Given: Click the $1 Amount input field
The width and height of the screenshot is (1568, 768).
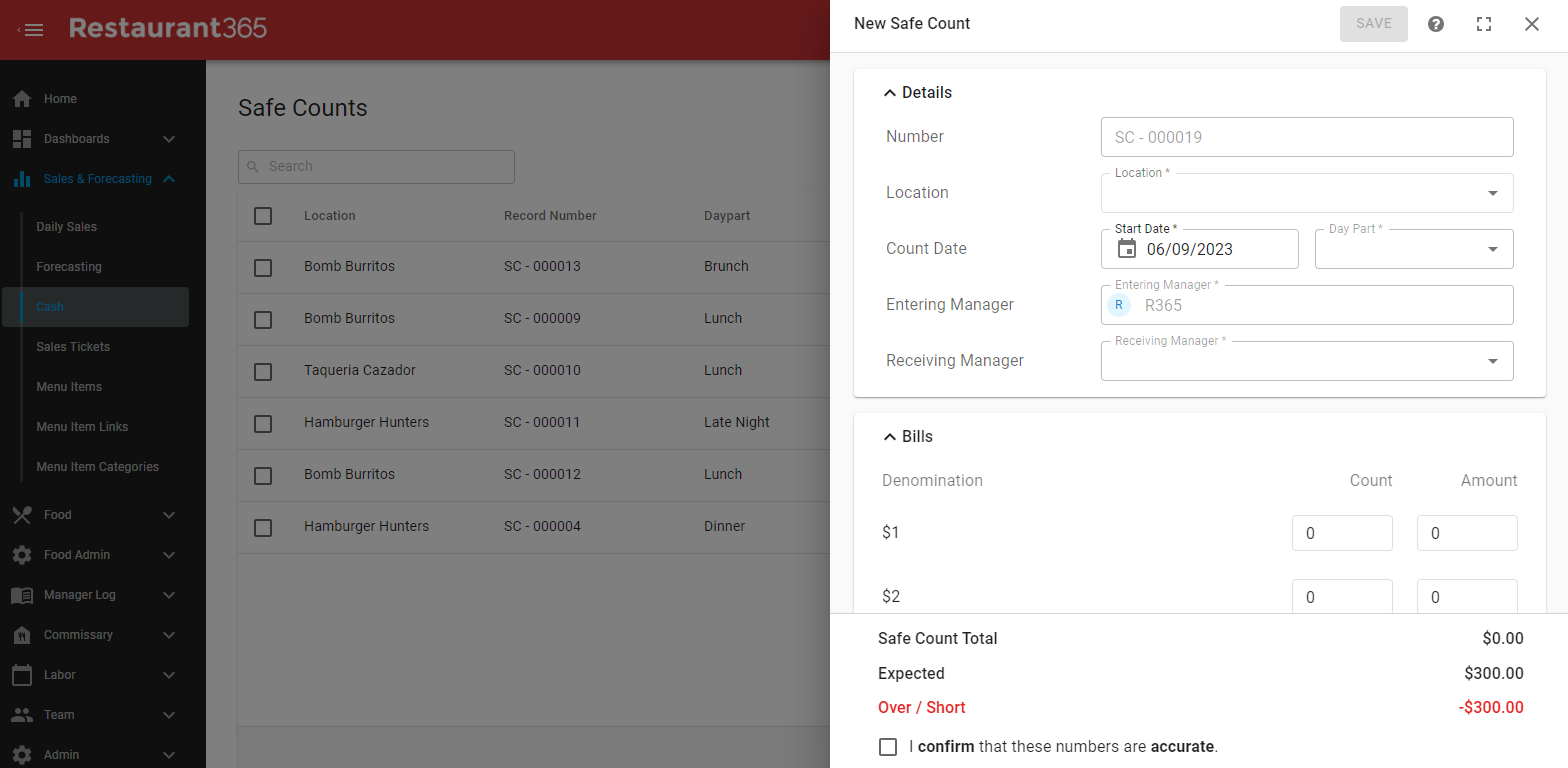Looking at the screenshot, I should coord(1467,533).
